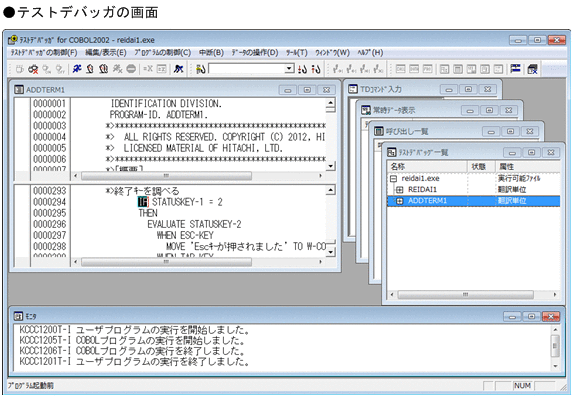The image size is (575, 399).
Task: Click the search-upward icon right of combo
Action: point(316,69)
